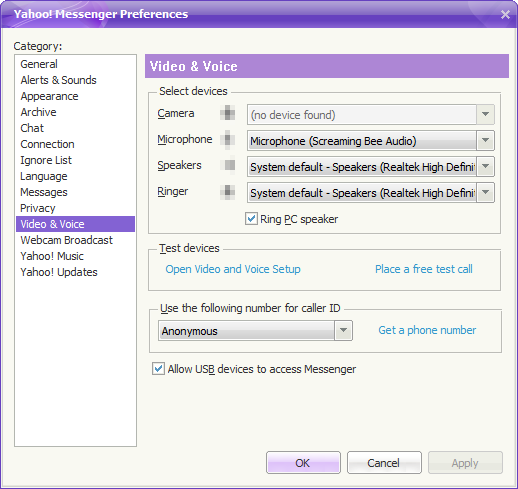
Task: Click the Ringer device icon
Action: 228,192
